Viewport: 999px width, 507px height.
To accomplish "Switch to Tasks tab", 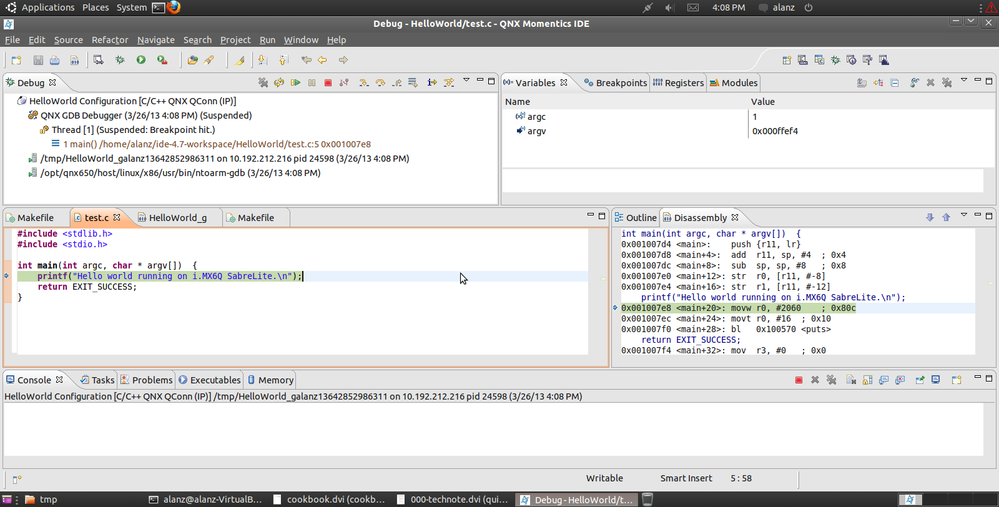I will point(97,380).
